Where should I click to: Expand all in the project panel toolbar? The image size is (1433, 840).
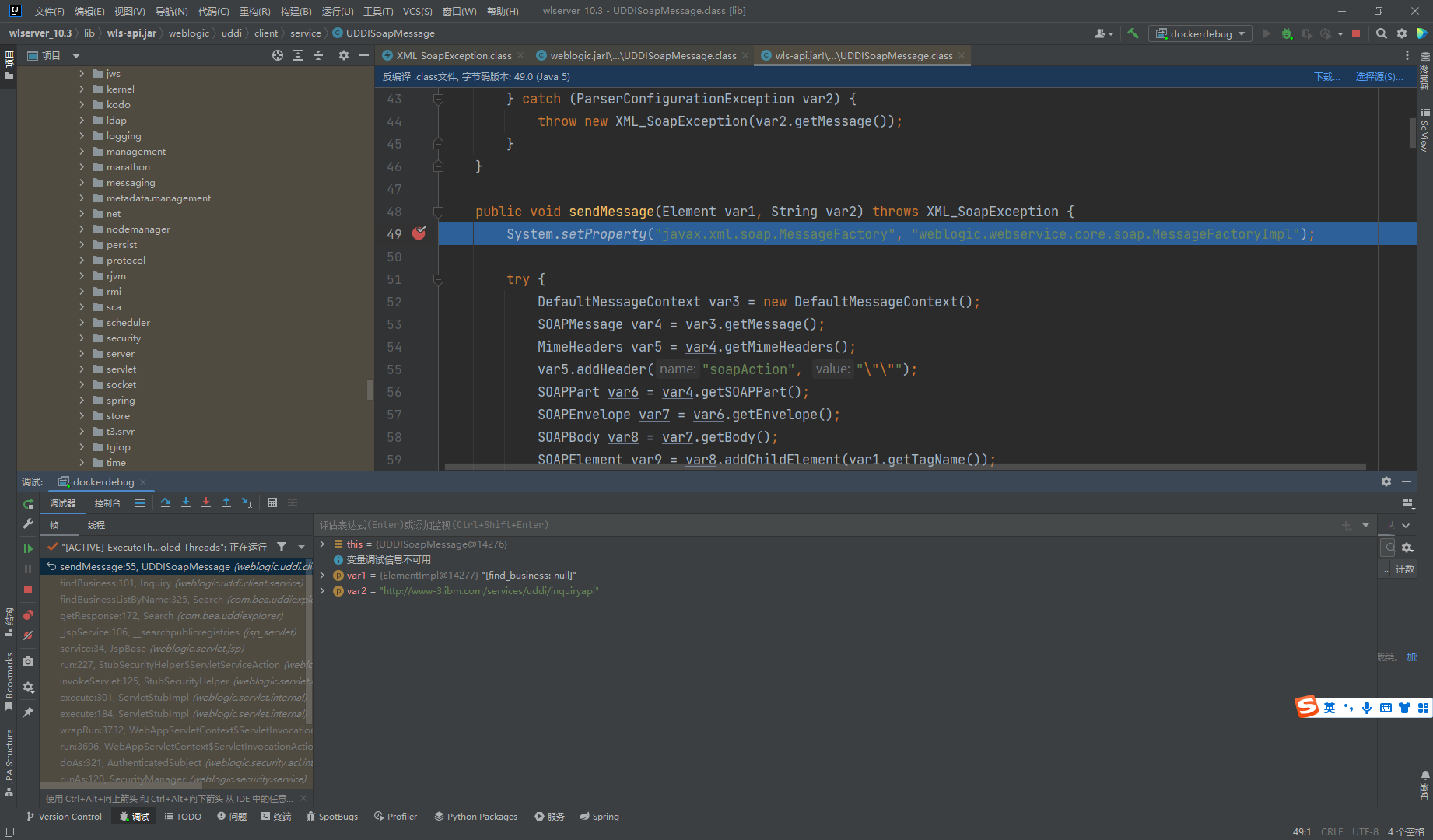pyautogui.click(x=298, y=55)
